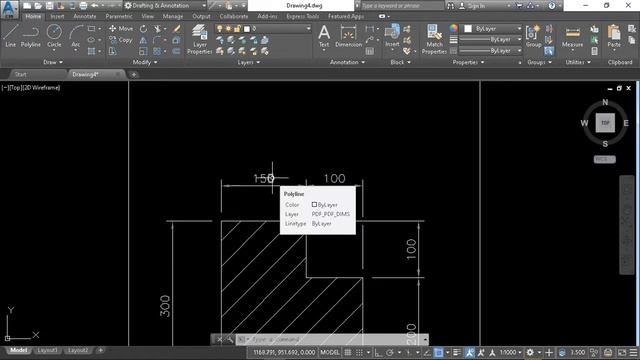This screenshot has height=360, width=640.
Task: Open the AutoCAD application menu
Action: pyautogui.click(x=9, y=9)
